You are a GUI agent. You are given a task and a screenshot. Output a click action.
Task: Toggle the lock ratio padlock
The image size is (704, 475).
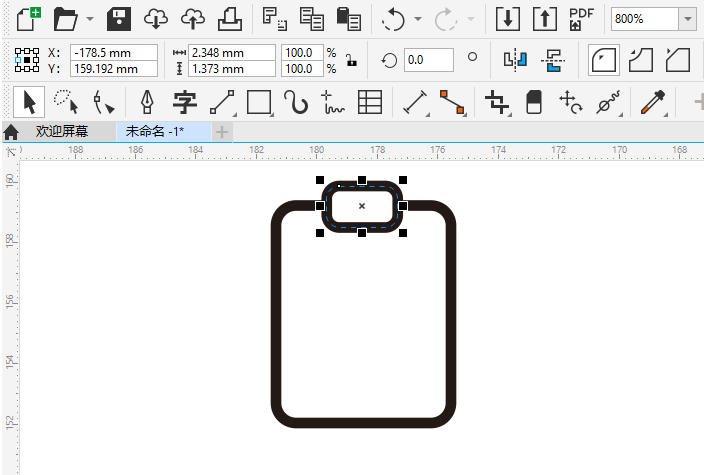(351, 60)
